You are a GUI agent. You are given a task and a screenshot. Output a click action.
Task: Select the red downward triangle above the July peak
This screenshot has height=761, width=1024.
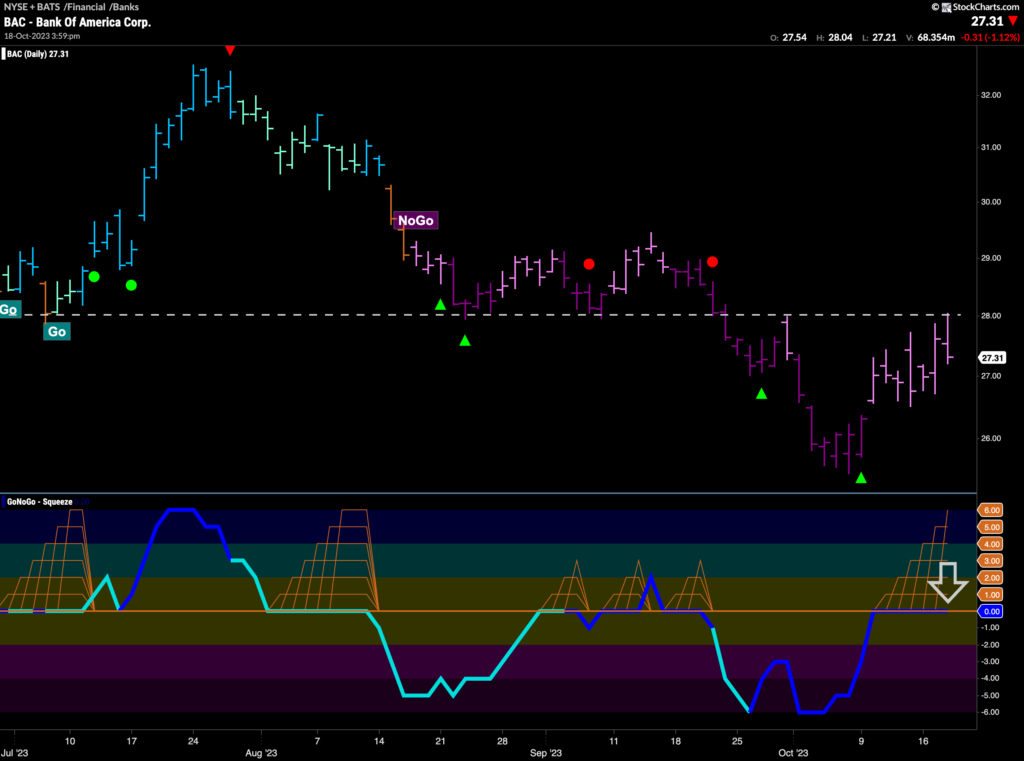point(230,48)
